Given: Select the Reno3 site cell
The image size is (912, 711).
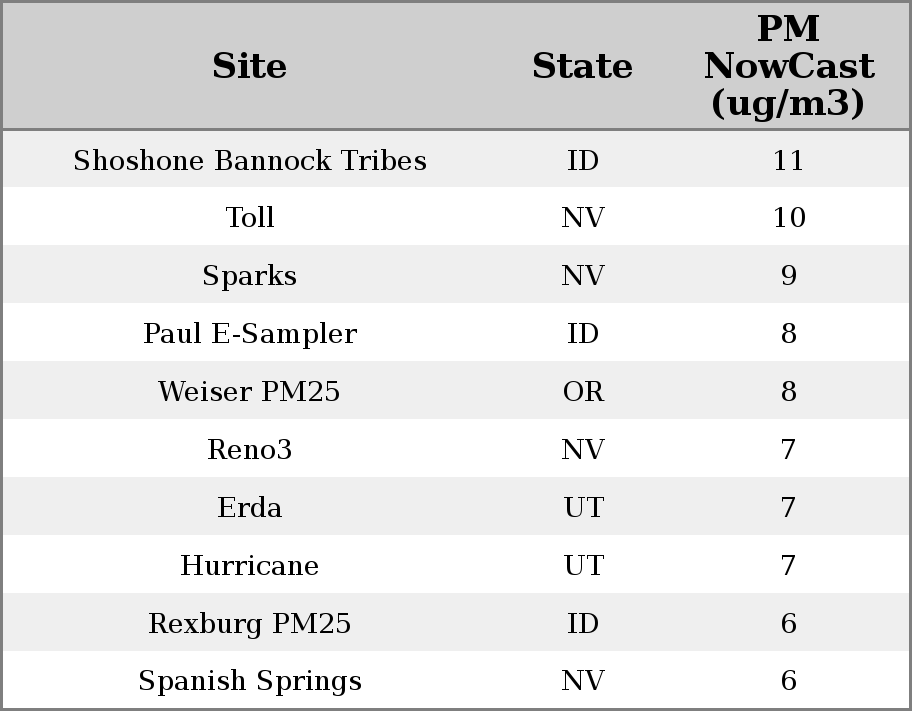Looking at the screenshot, I should pos(250,450).
